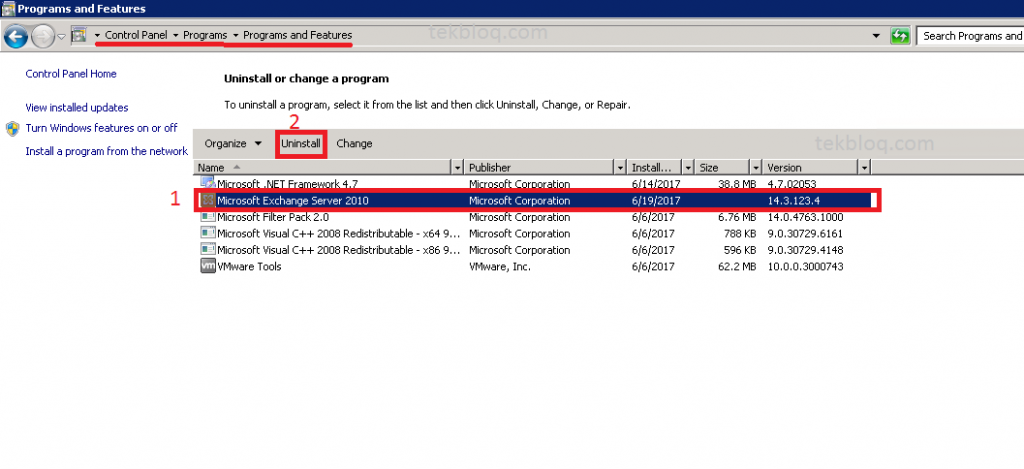
Task: Sort by Publisher column header
Action: point(539,168)
